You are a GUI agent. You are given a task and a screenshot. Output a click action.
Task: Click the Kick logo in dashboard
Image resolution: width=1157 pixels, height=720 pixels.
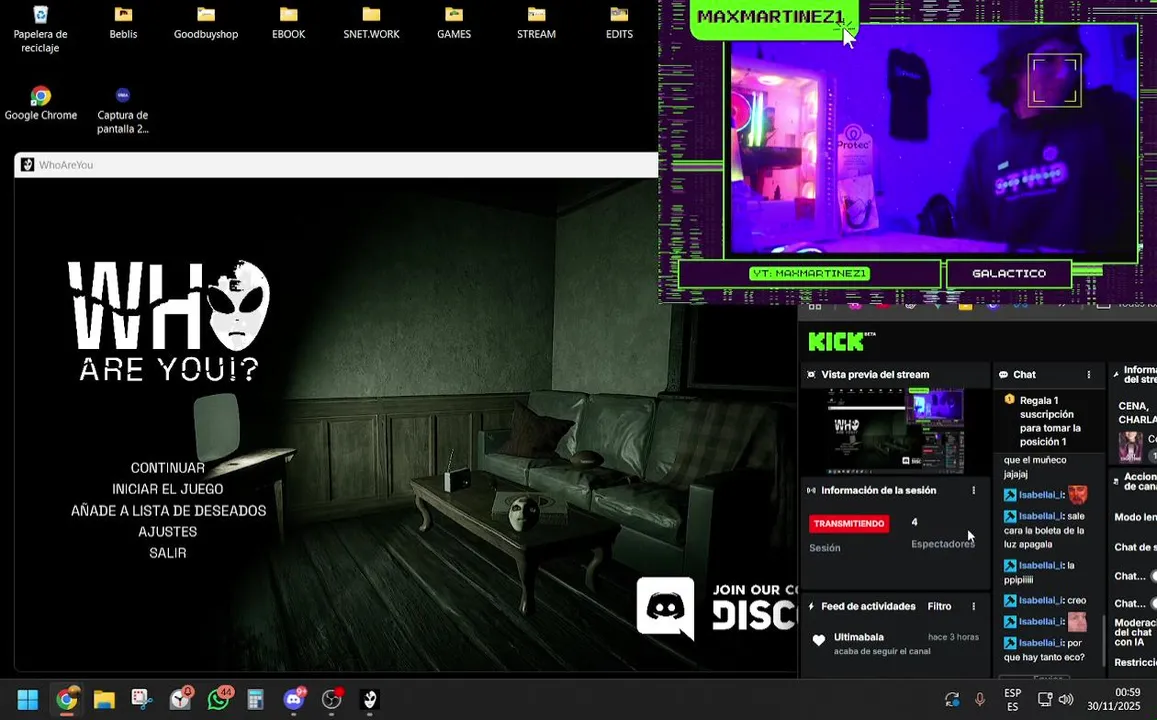tap(840, 341)
